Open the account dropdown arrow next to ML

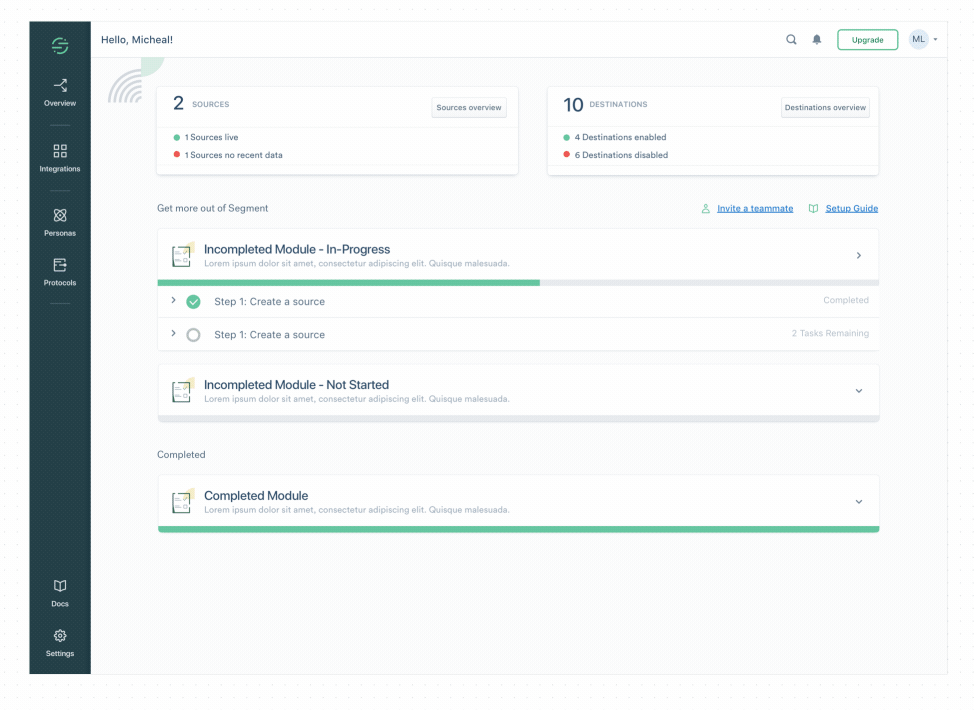(935, 40)
